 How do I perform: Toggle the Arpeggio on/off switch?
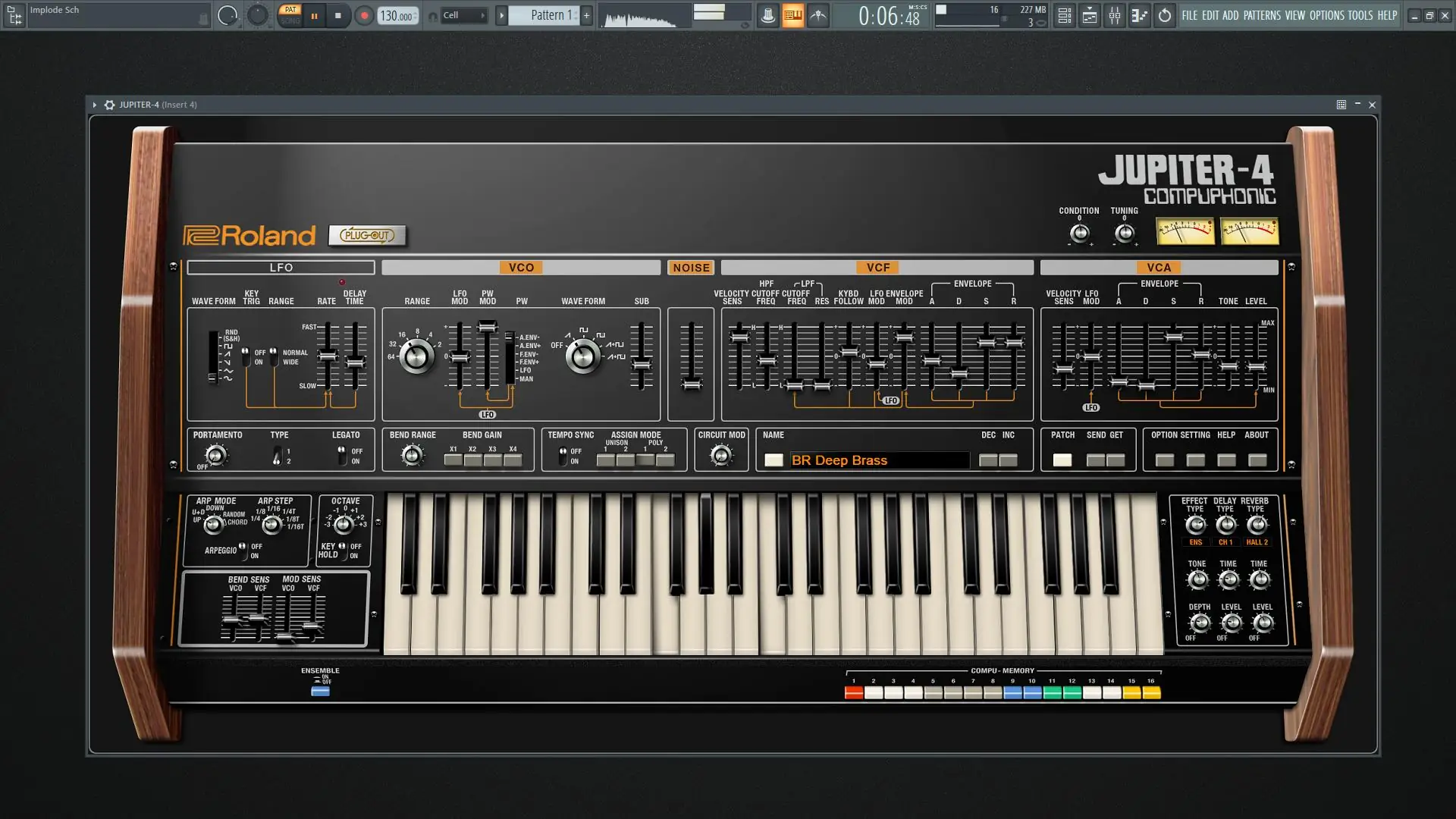click(x=243, y=549)
